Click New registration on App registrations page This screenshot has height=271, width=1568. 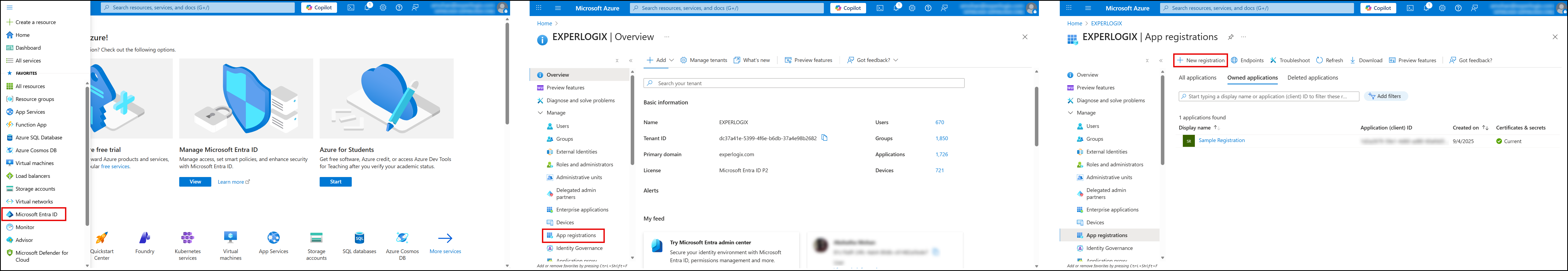tap(1200, 60)
